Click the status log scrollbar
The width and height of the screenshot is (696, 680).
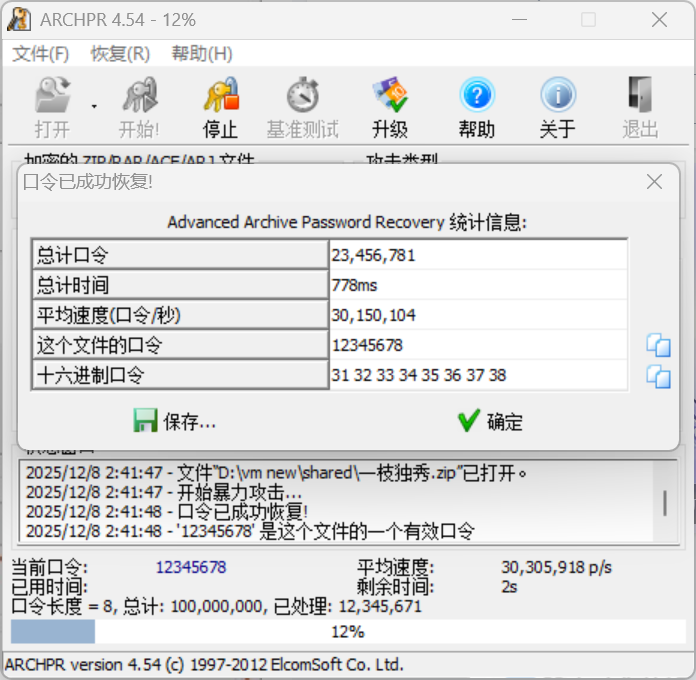(x=665, y=502)
